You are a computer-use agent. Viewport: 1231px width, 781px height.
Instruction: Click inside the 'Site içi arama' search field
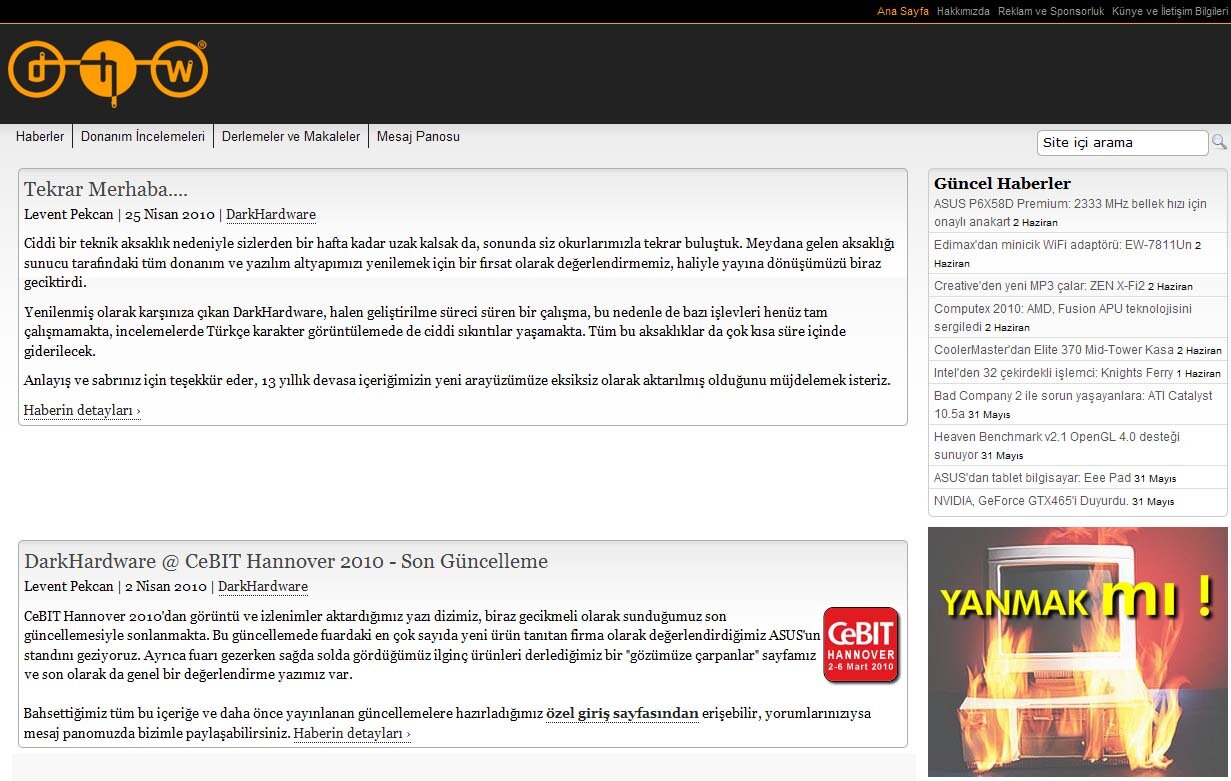pyautogui.click(x=1122, y=143)
